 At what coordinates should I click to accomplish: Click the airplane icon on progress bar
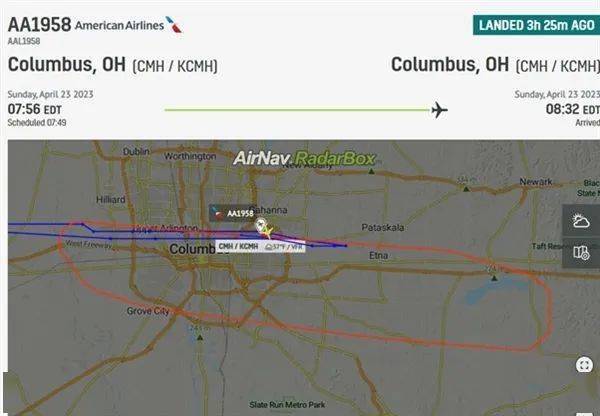pos(439,110)
